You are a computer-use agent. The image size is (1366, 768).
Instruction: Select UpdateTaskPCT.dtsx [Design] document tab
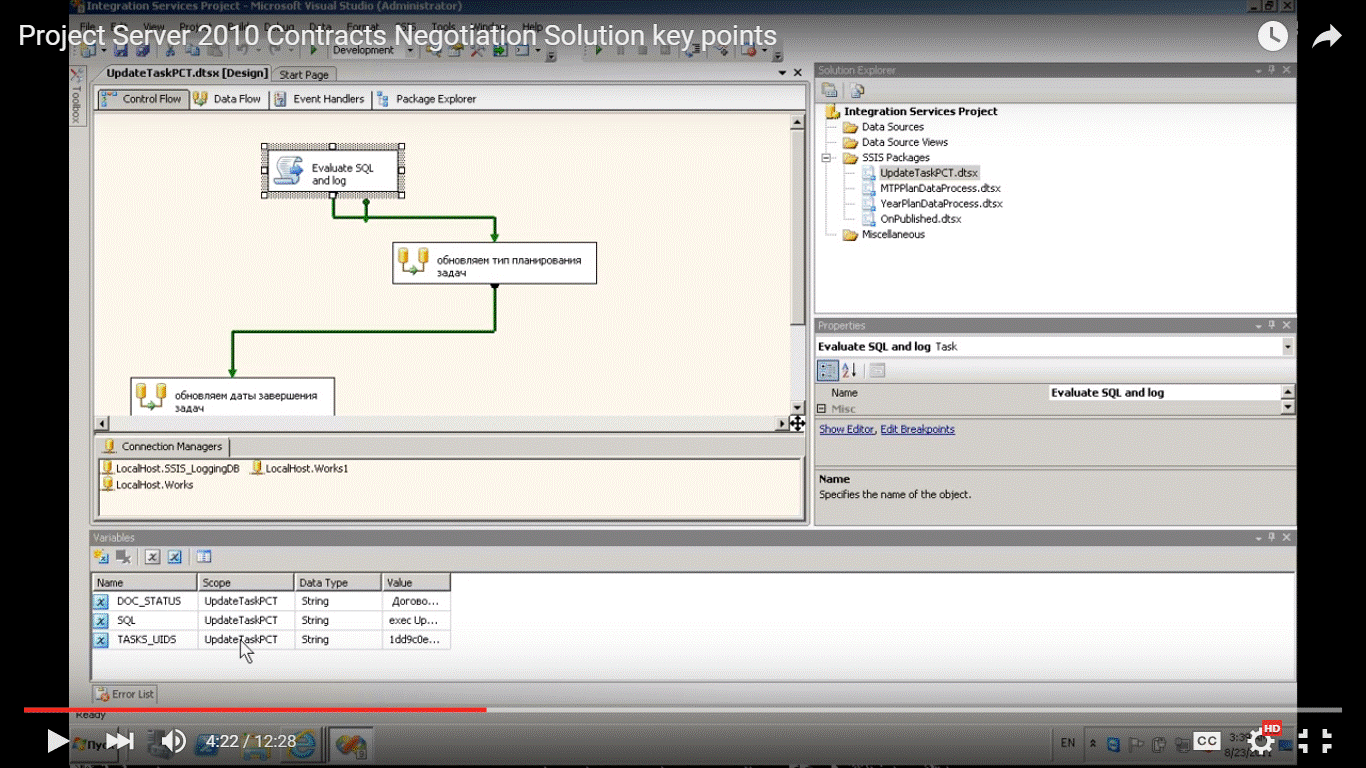click(187, 74)
